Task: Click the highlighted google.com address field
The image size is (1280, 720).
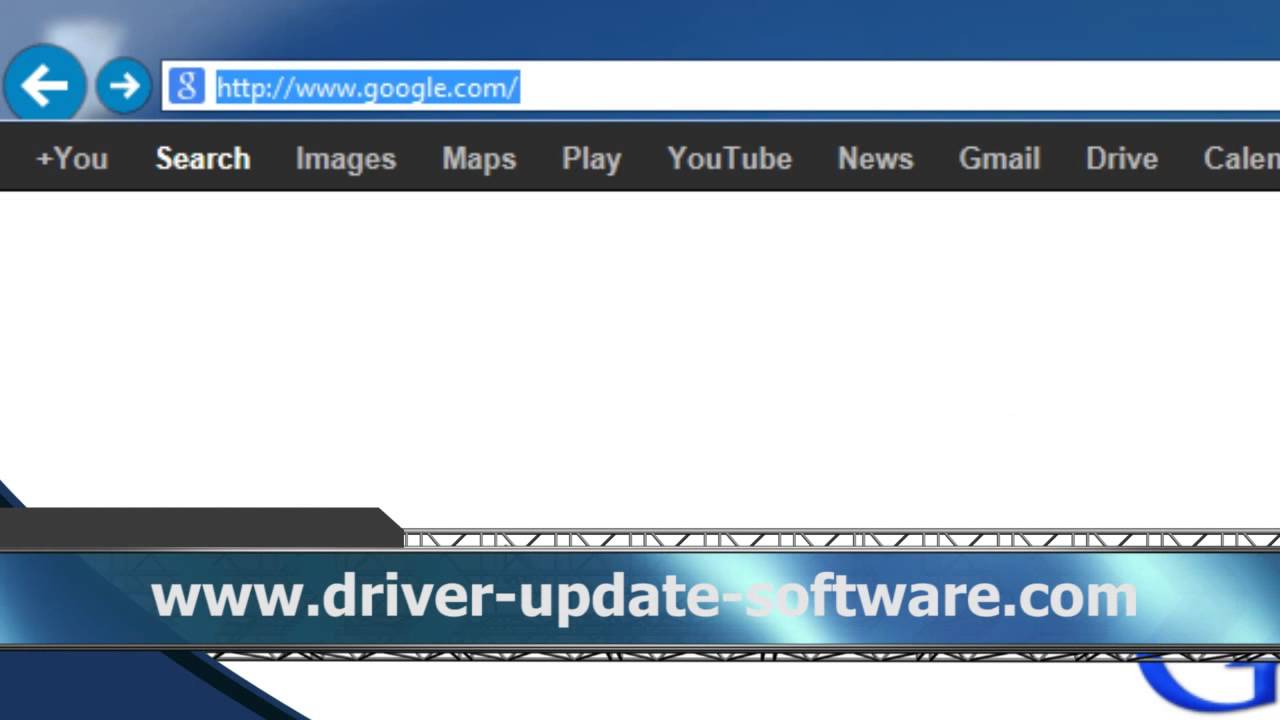Action: (720, 87)
